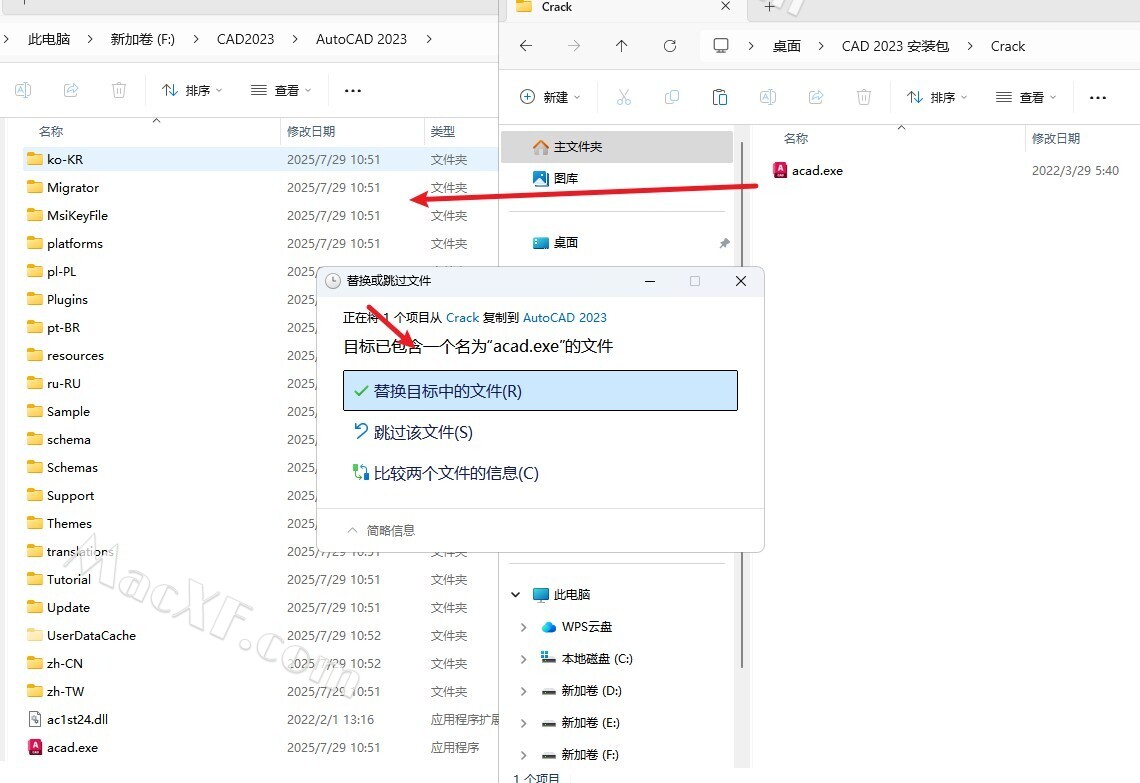The height and width of the screenshot is (783, 1140).
Task: Open a new tab with the plus button
Action: point(769,7)
